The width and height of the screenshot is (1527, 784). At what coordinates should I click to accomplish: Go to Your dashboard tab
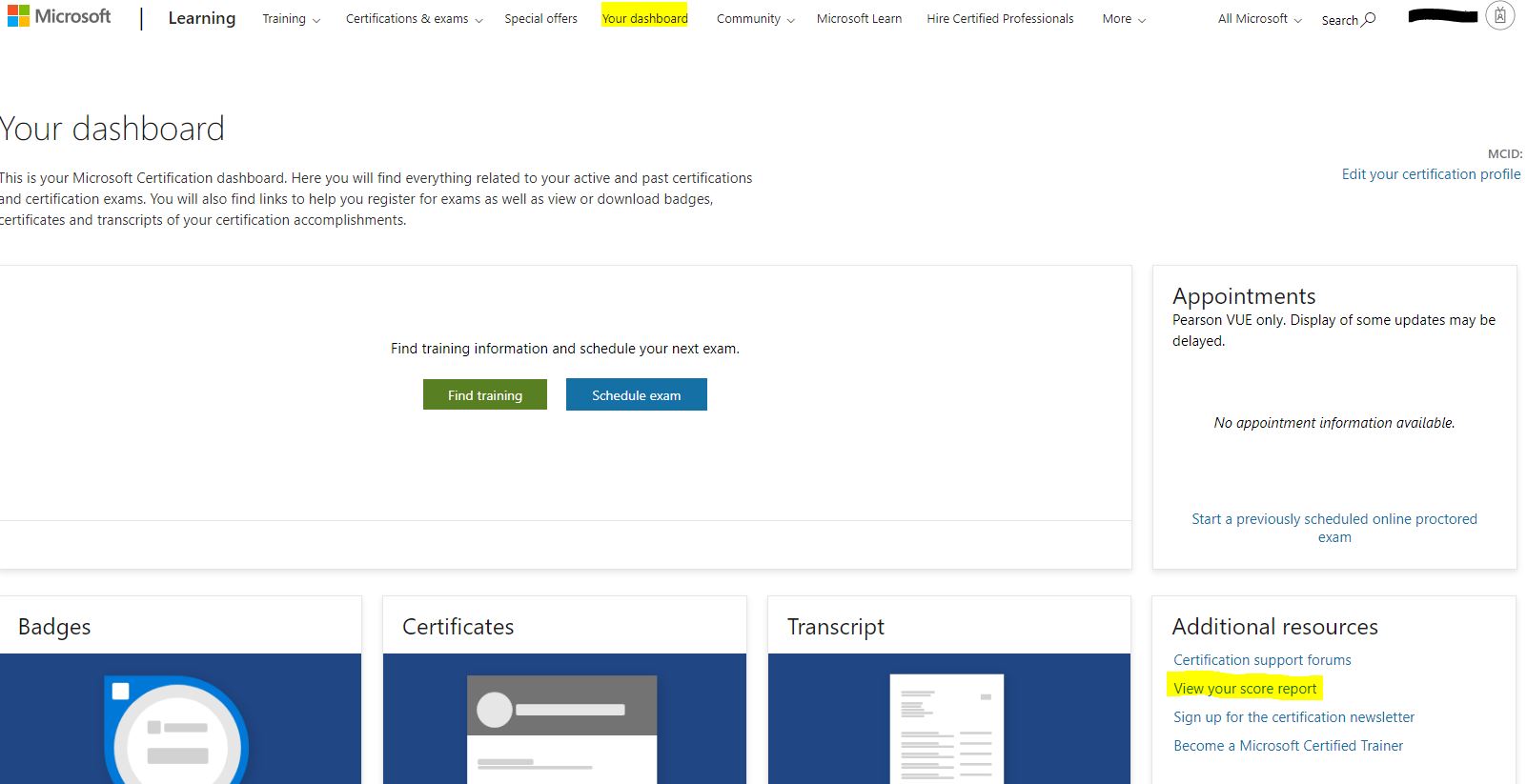tap(644, 18)
